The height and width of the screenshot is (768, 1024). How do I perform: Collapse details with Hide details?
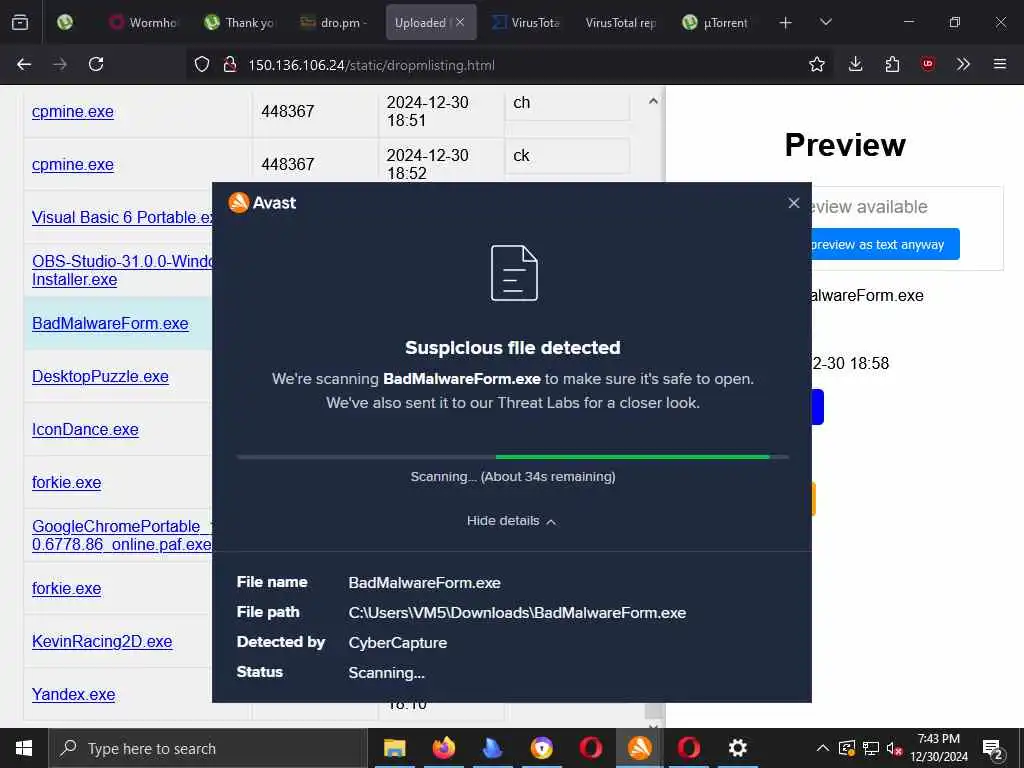pyautogui.click(x=511, y=521)
